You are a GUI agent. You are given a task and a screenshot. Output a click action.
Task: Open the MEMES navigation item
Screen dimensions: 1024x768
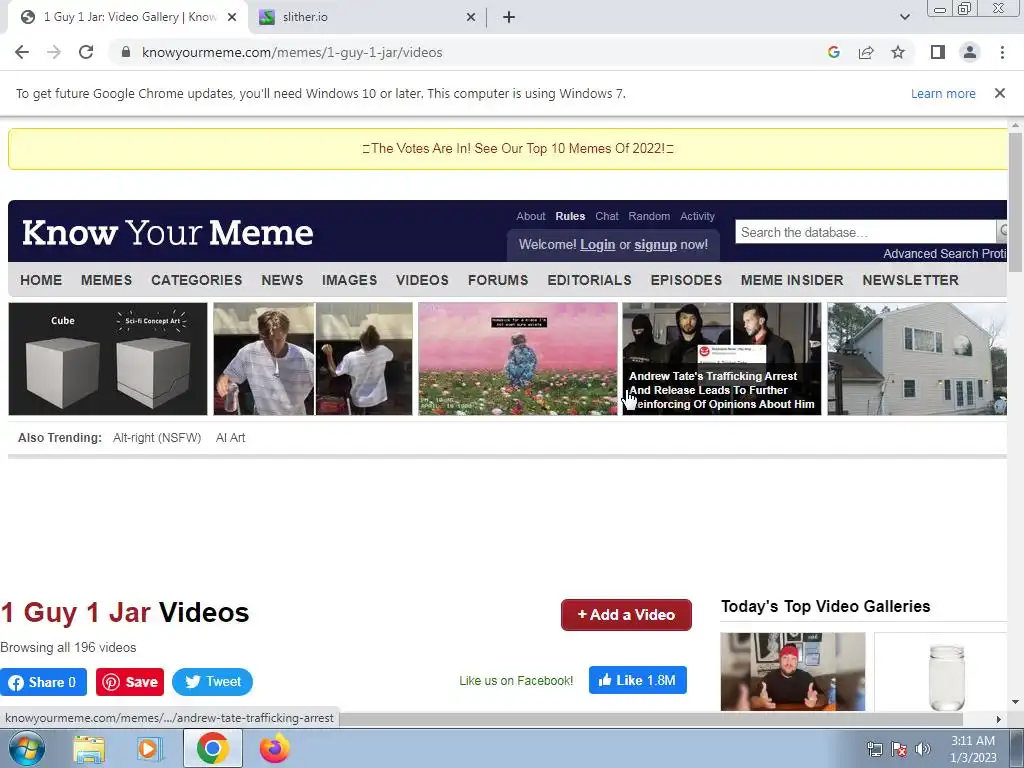(106, 280)
